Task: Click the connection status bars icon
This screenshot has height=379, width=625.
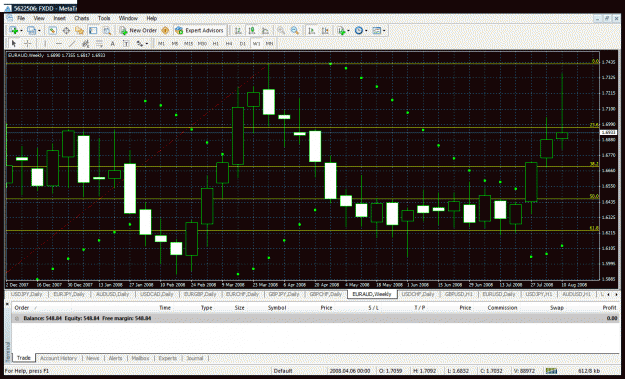Action: [551, 371]
